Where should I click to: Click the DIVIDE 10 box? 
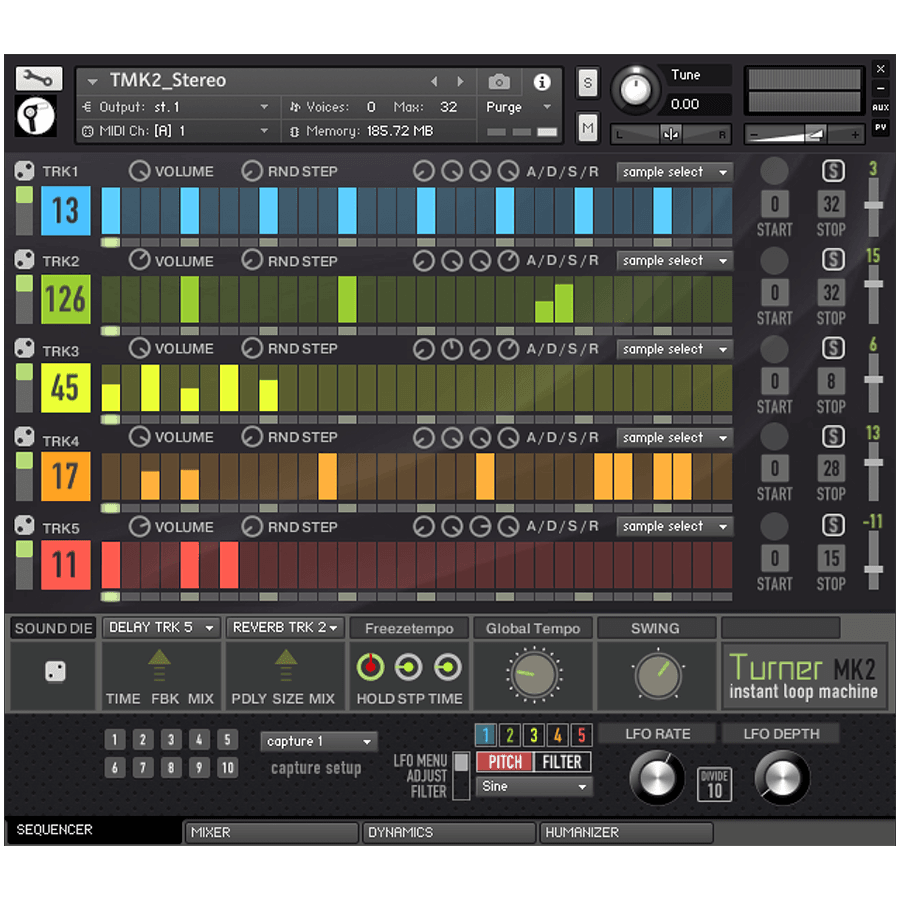tap(715, 784)
